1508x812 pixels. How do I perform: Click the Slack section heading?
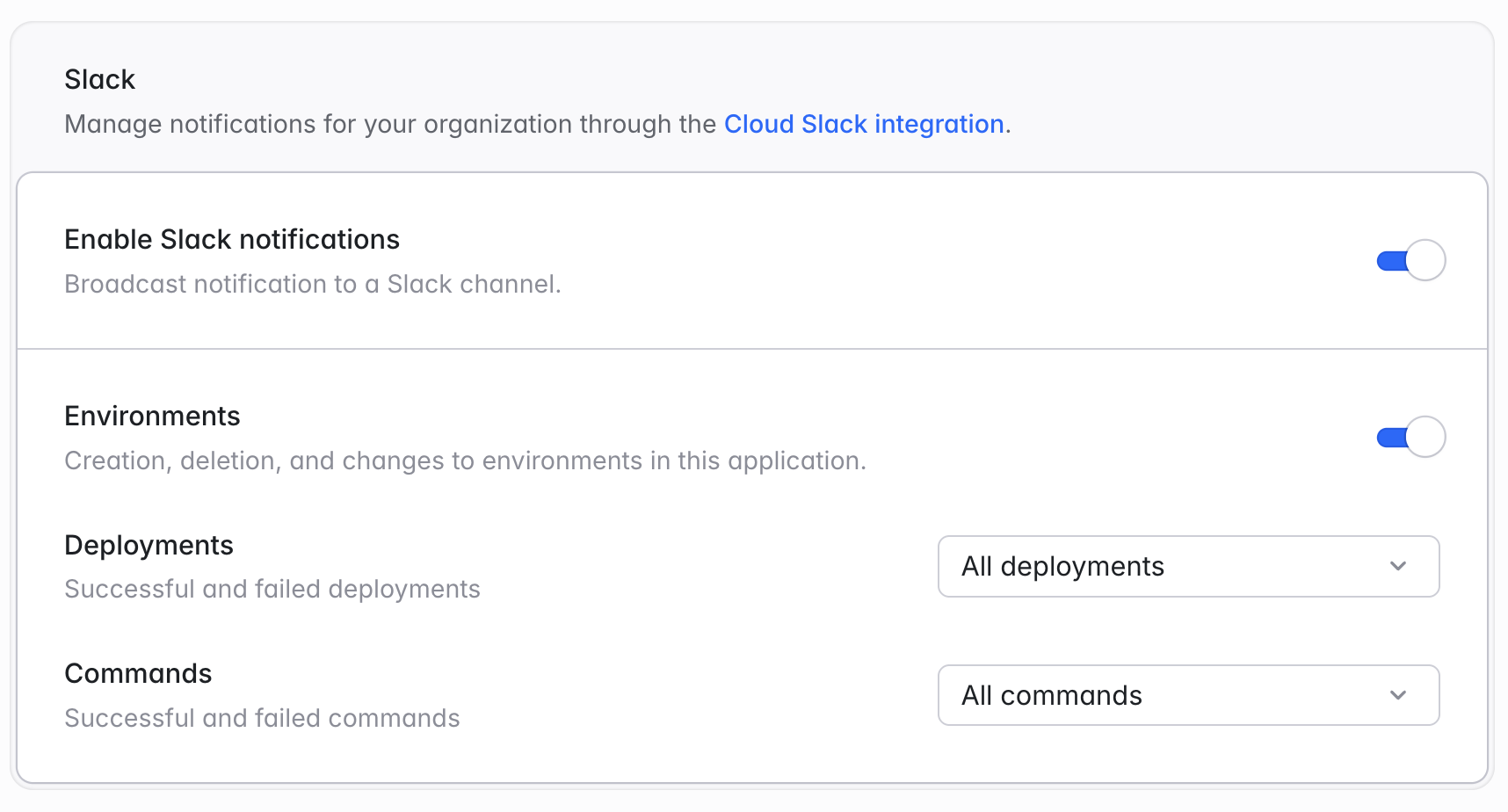[x=100, y=80]
